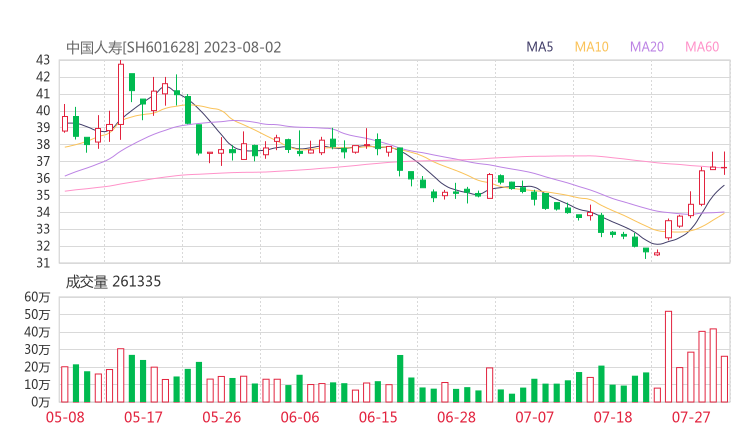Select the 05-26 date axis label
Image resolution: width=740 pixels, height=440 pixels.
click(221, 417)
